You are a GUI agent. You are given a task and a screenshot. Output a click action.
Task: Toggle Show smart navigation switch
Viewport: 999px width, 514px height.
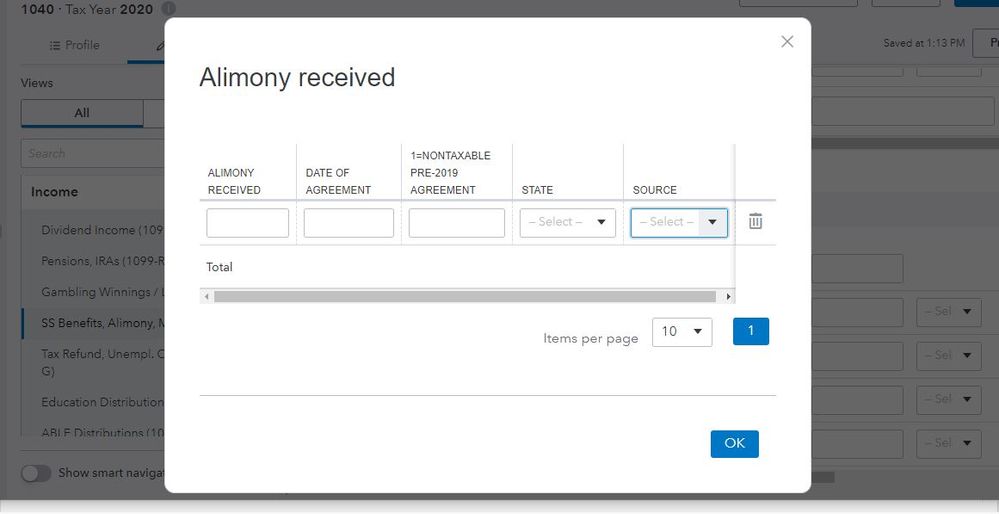tap(36, 473)
